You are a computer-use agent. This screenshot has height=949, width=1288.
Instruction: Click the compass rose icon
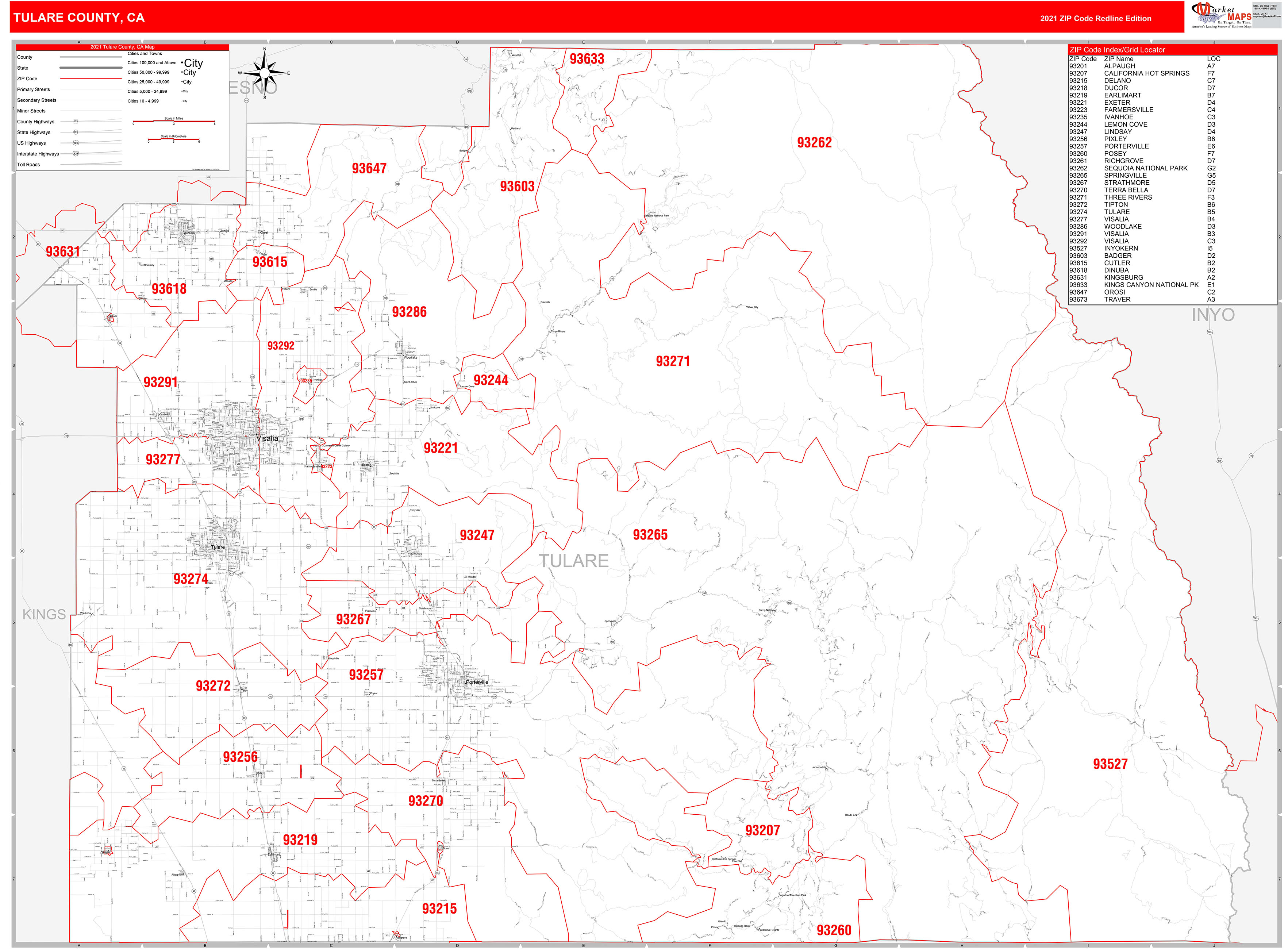click(x=264, y=73)
